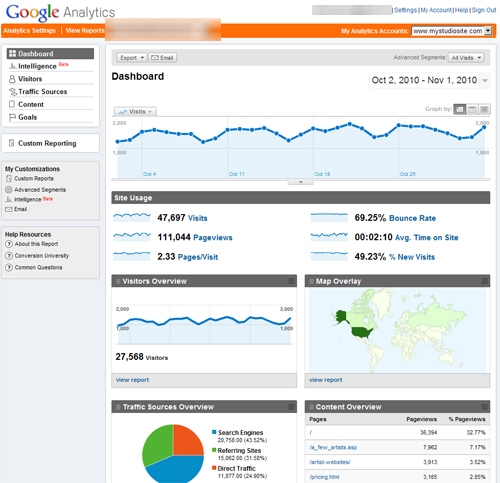Open the Bounce Rate report link

[x=412, y=218]
